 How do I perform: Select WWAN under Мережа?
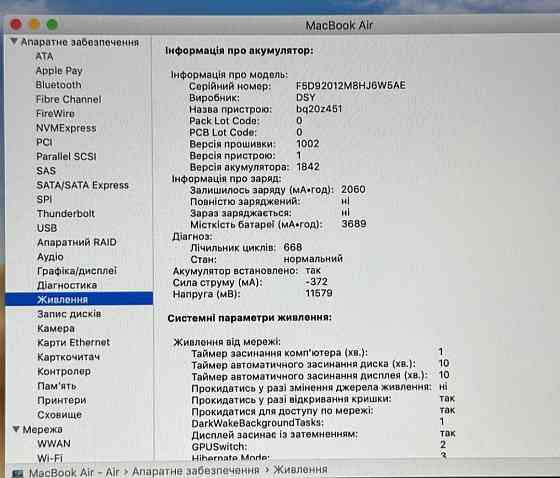point(54,443)
